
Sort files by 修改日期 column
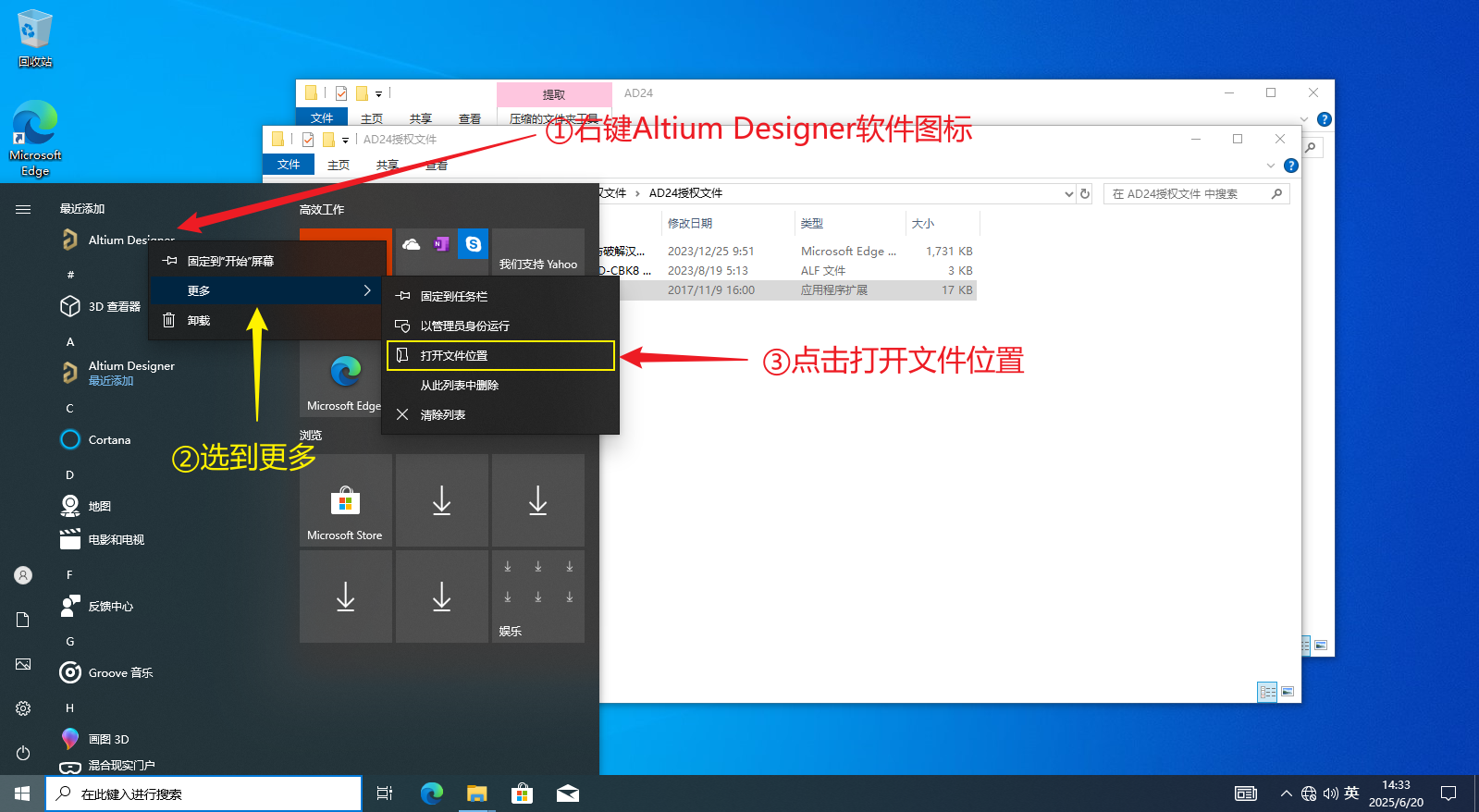[x=728, y=223]
